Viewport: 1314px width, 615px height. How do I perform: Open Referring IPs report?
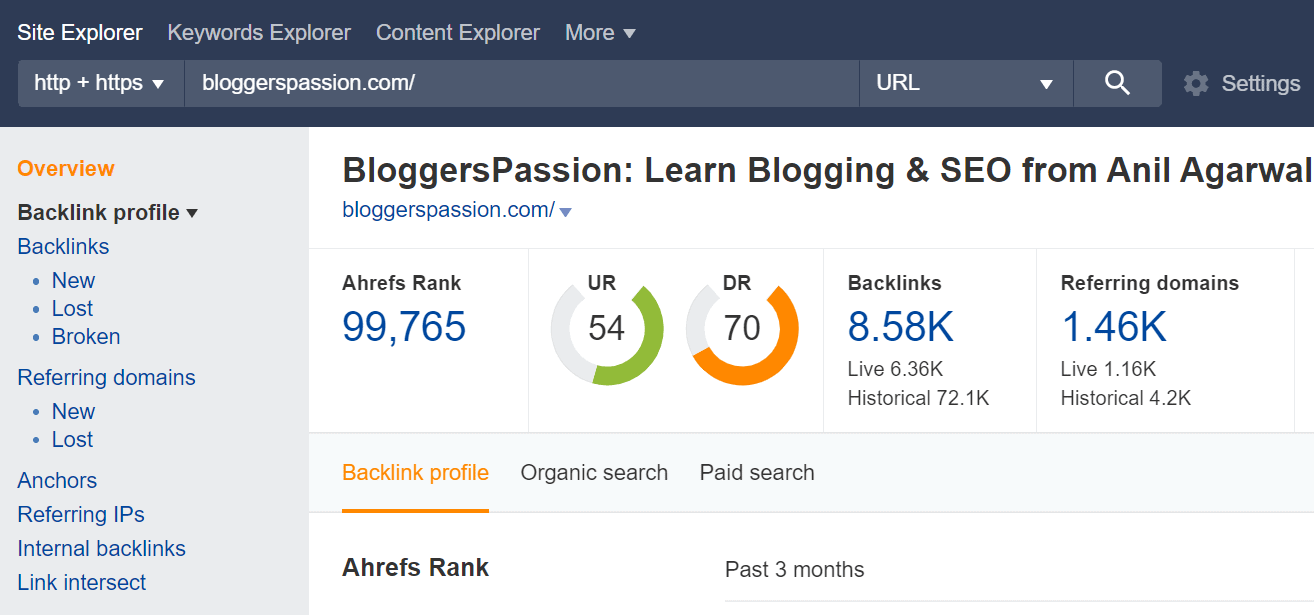coord(81,515)
